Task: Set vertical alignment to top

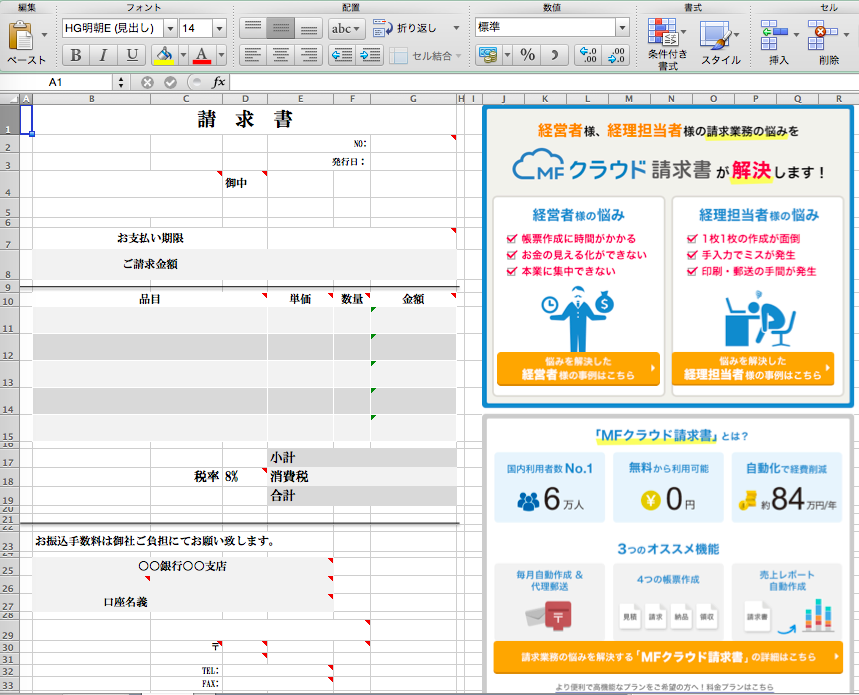Action: click(x=253, y=28)
